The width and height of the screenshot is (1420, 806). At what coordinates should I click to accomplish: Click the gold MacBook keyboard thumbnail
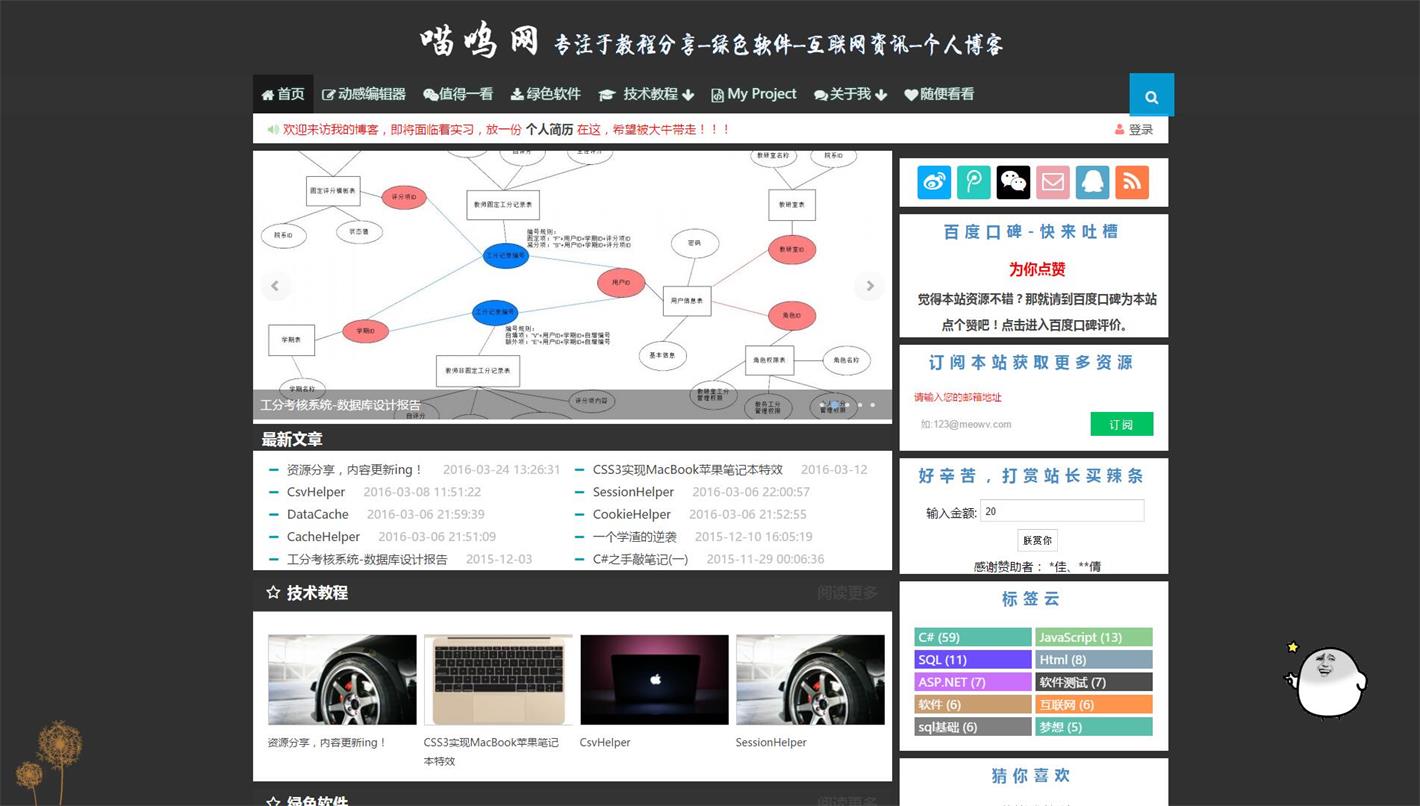click(498, 680)
